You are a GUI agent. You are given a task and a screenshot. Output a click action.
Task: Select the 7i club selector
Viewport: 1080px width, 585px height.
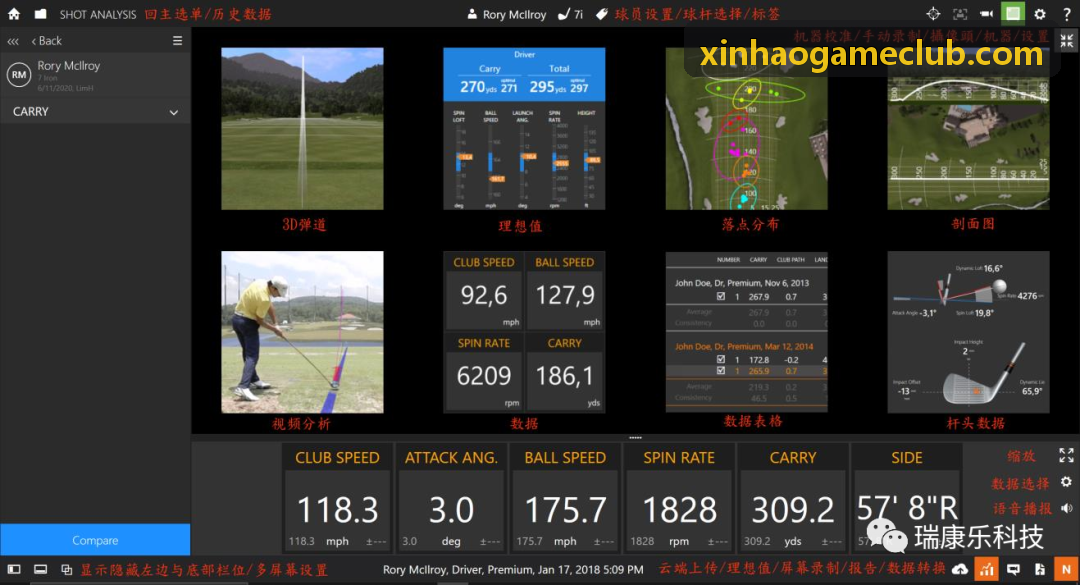point(570,14)
